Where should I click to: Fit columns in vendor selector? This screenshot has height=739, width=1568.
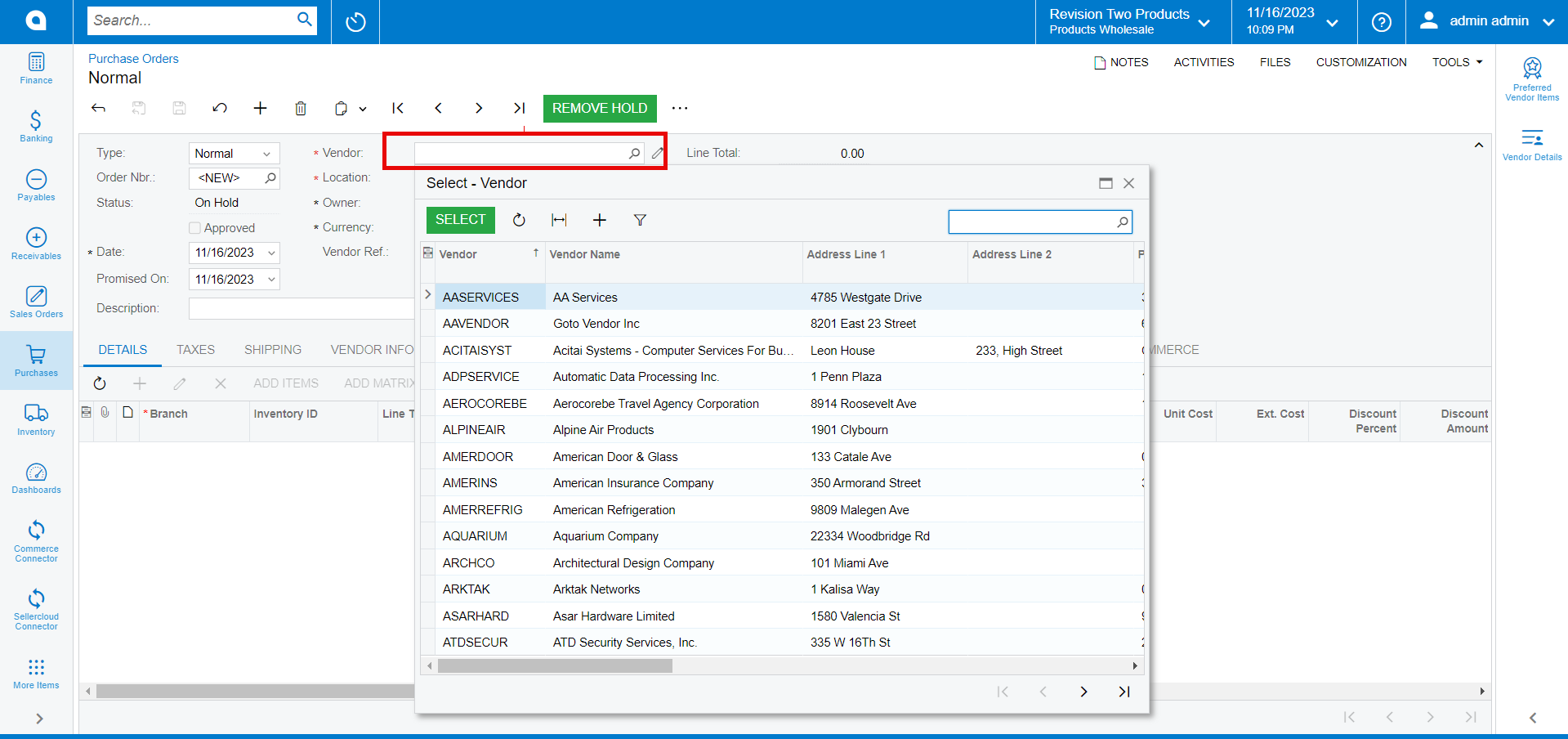[559, 220]
